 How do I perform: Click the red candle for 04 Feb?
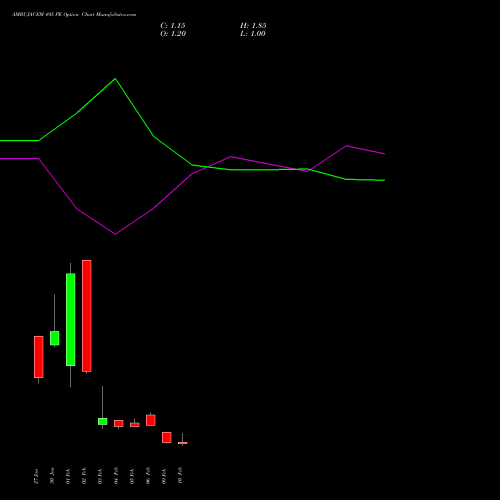[x=119, y=423]
